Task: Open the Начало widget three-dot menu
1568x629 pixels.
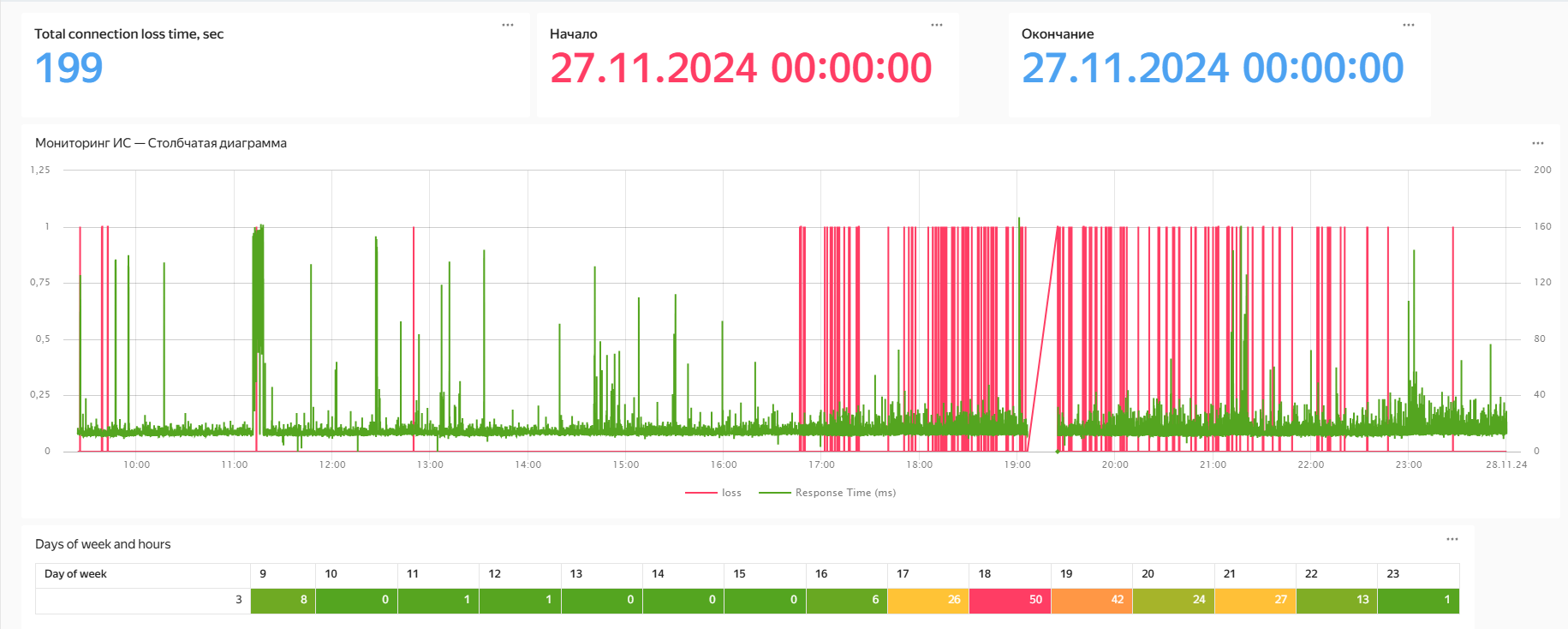Action: pyautogui.click(x=937, y=25)
